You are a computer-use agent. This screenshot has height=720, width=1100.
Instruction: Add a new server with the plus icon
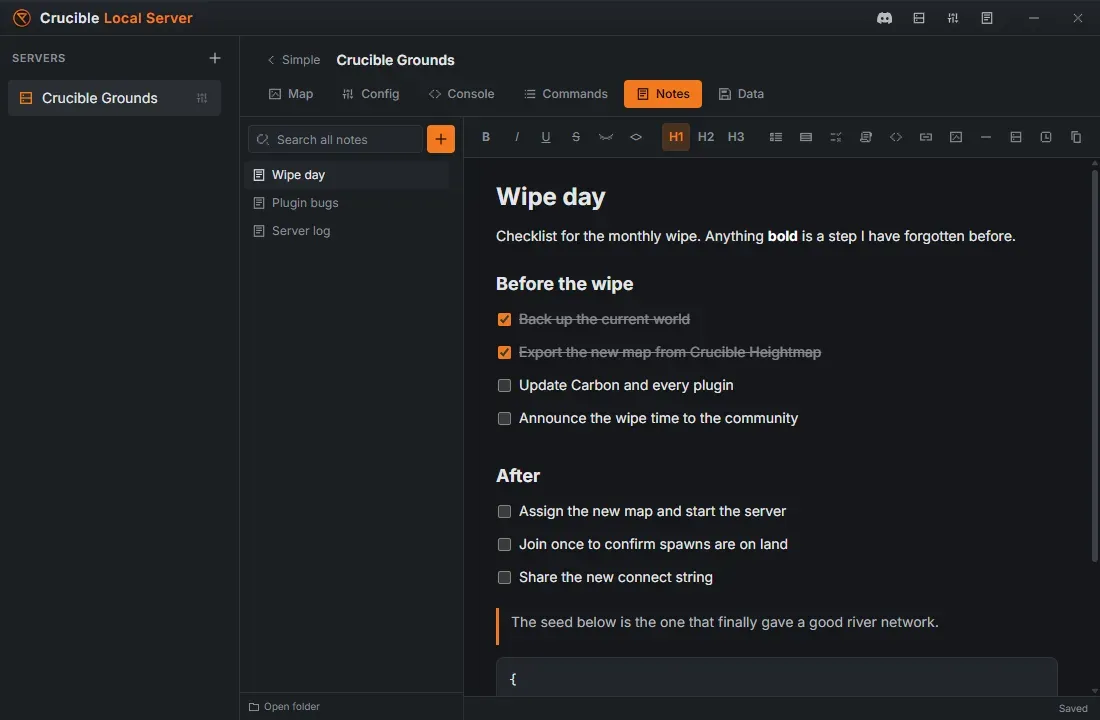click(x=215, y=58)
